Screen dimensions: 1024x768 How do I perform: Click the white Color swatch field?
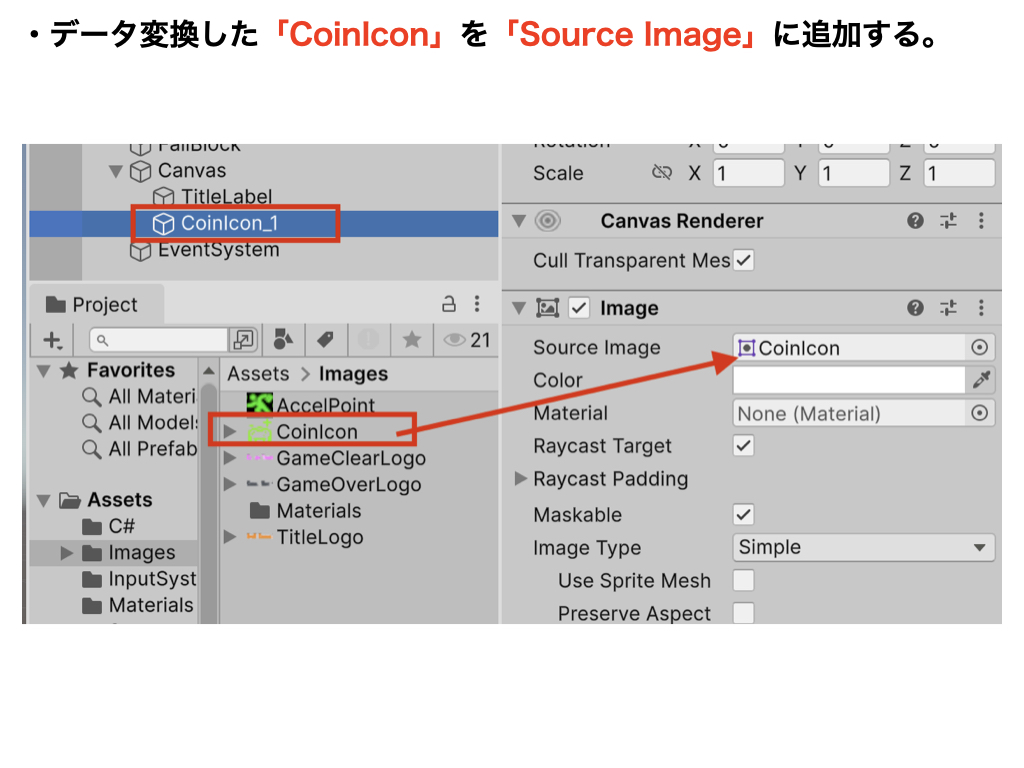click(848, 380)
